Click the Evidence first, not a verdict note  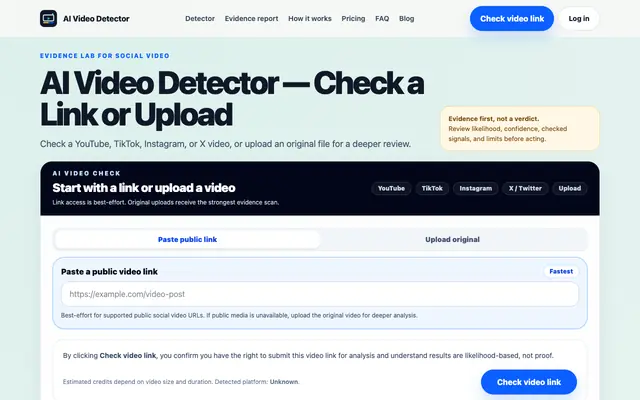(x=520, y=129)
